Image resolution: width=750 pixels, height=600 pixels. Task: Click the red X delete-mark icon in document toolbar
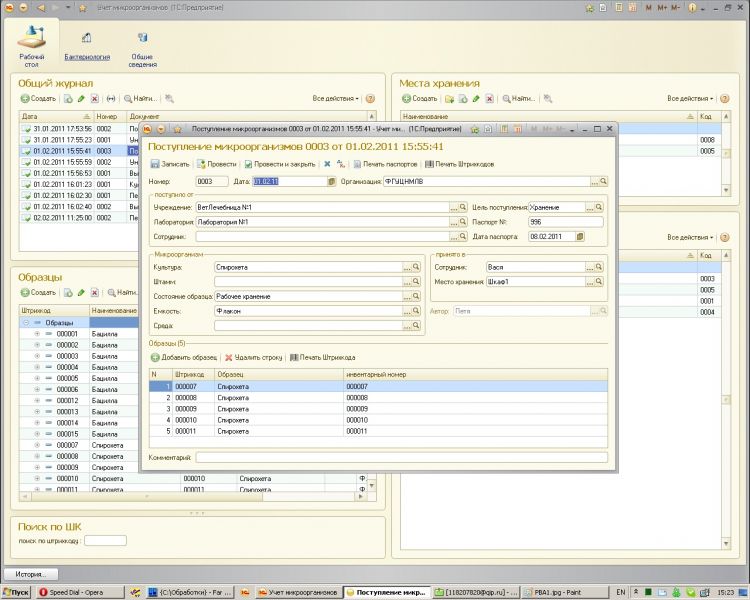click(326, 163)
